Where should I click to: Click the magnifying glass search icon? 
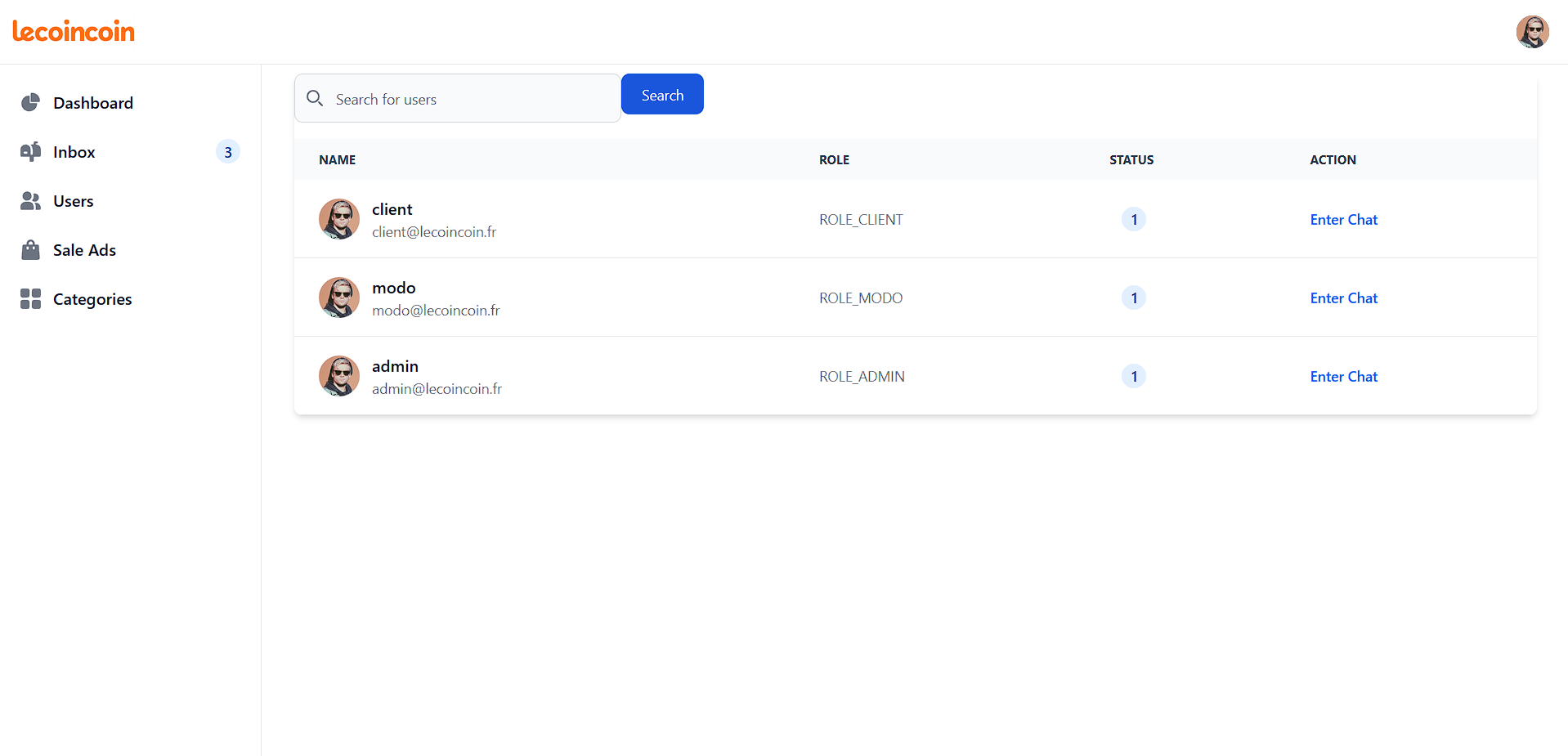click(315, 99)
